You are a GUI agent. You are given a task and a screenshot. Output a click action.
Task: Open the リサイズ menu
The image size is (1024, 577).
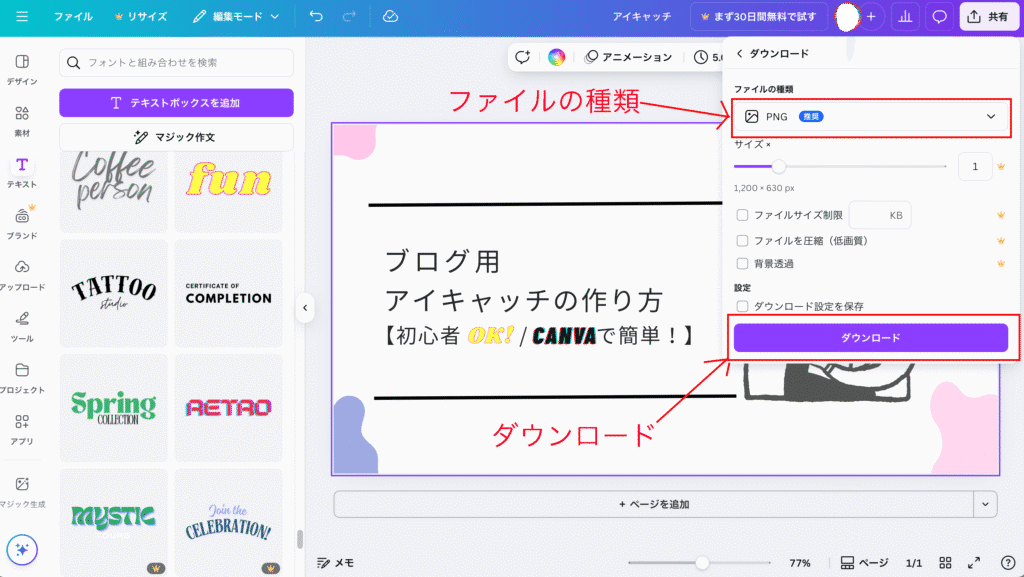[x=140, y=16]
